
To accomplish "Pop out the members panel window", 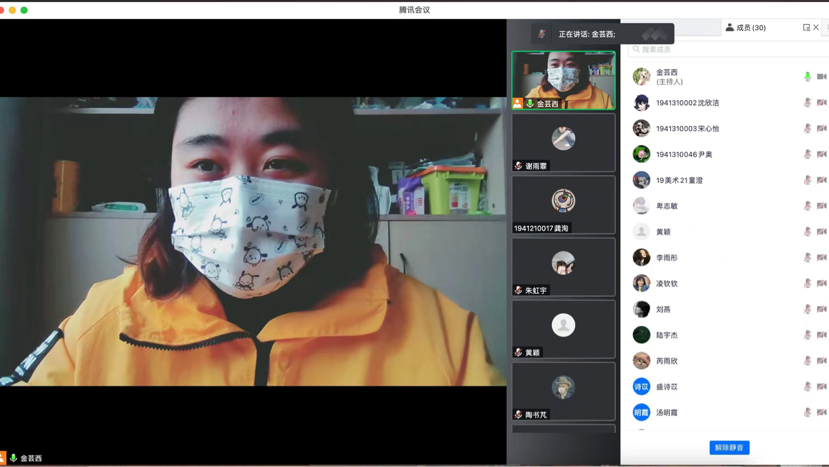I will click(x=806, y=28).
